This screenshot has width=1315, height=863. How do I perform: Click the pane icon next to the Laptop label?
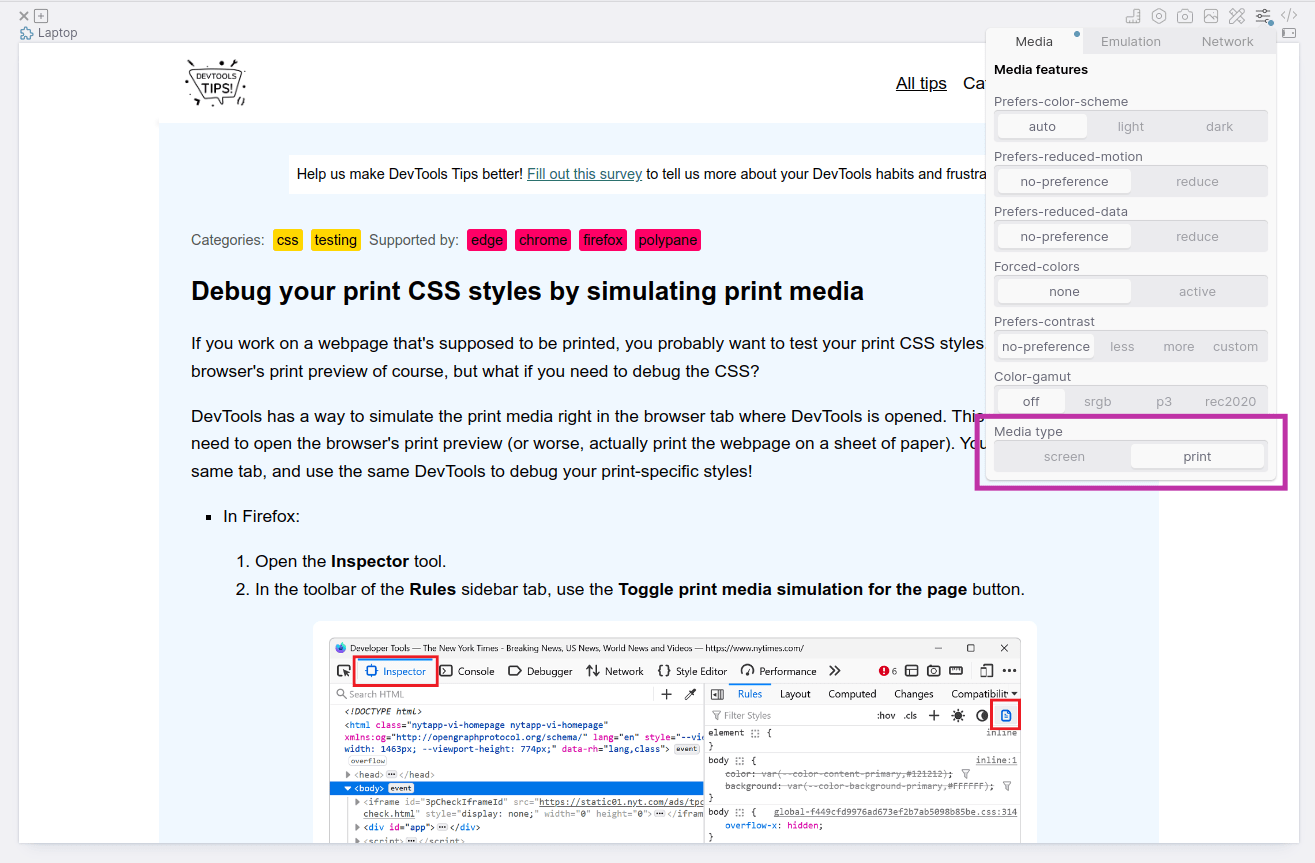[x=26, y=33]
